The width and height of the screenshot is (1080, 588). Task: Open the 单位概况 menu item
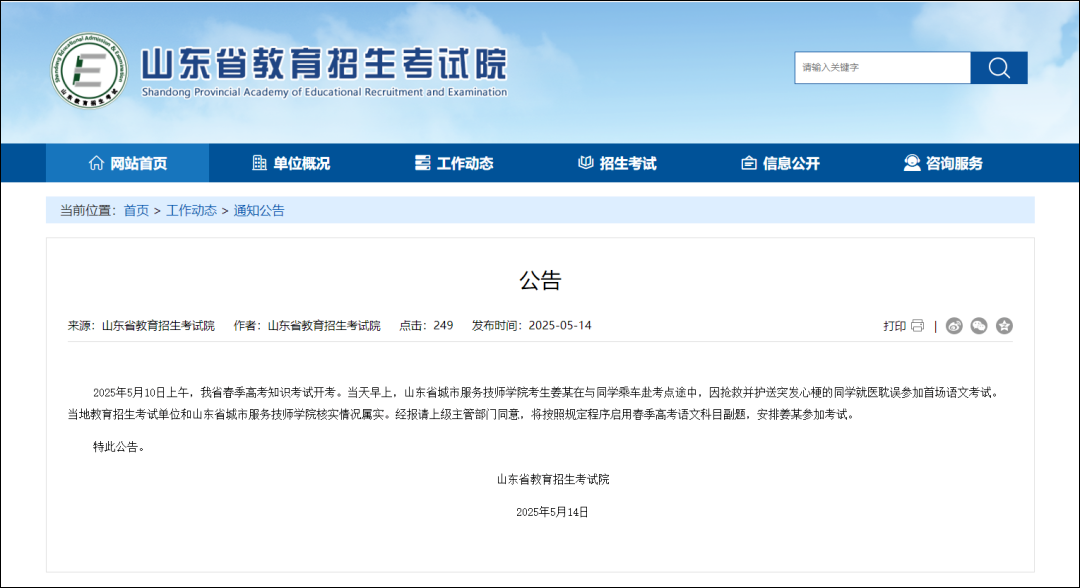click(x=291, y=163)
